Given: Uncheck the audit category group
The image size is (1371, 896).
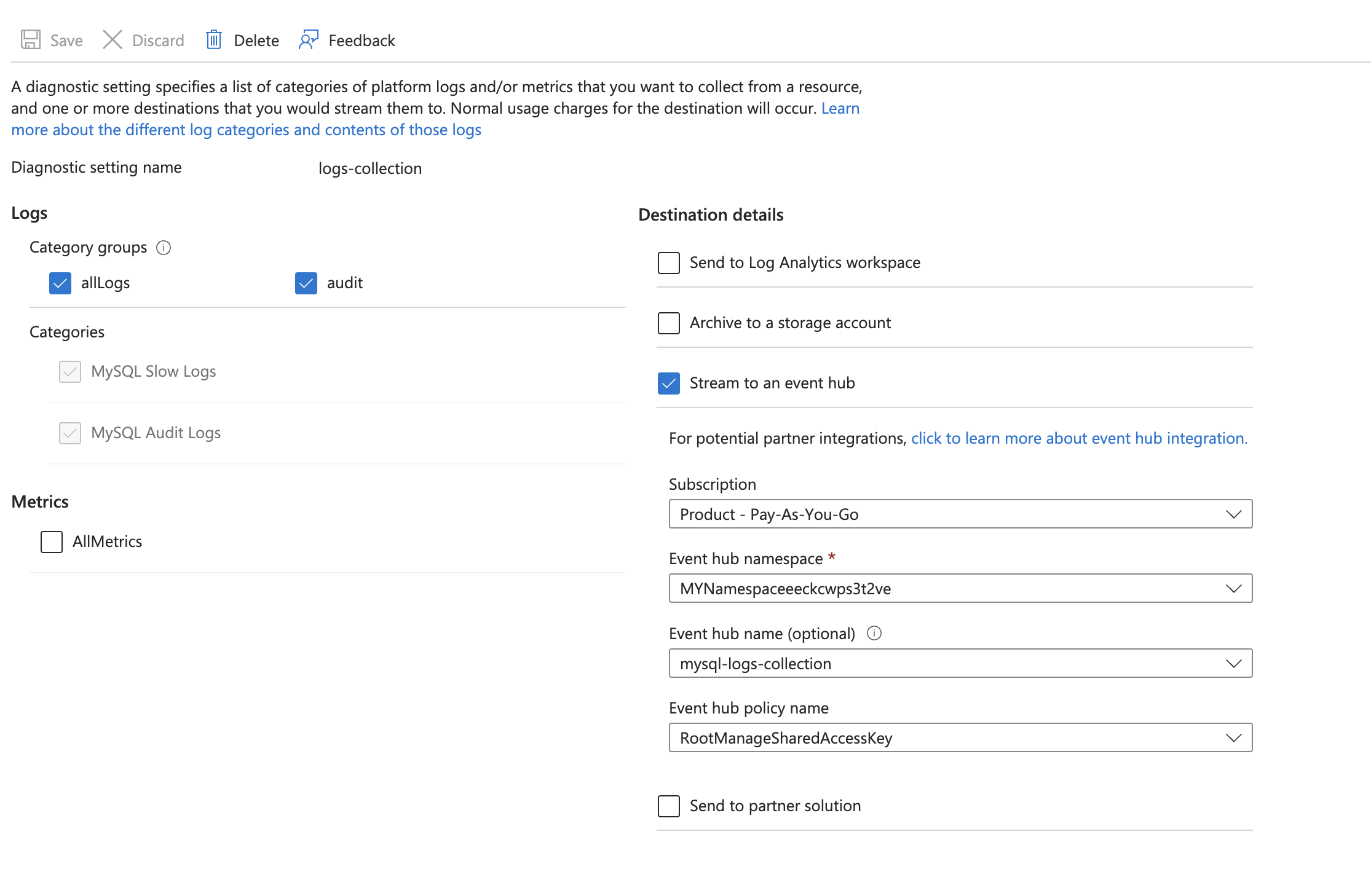Looking at the screenshot, I should coord(306,283).
